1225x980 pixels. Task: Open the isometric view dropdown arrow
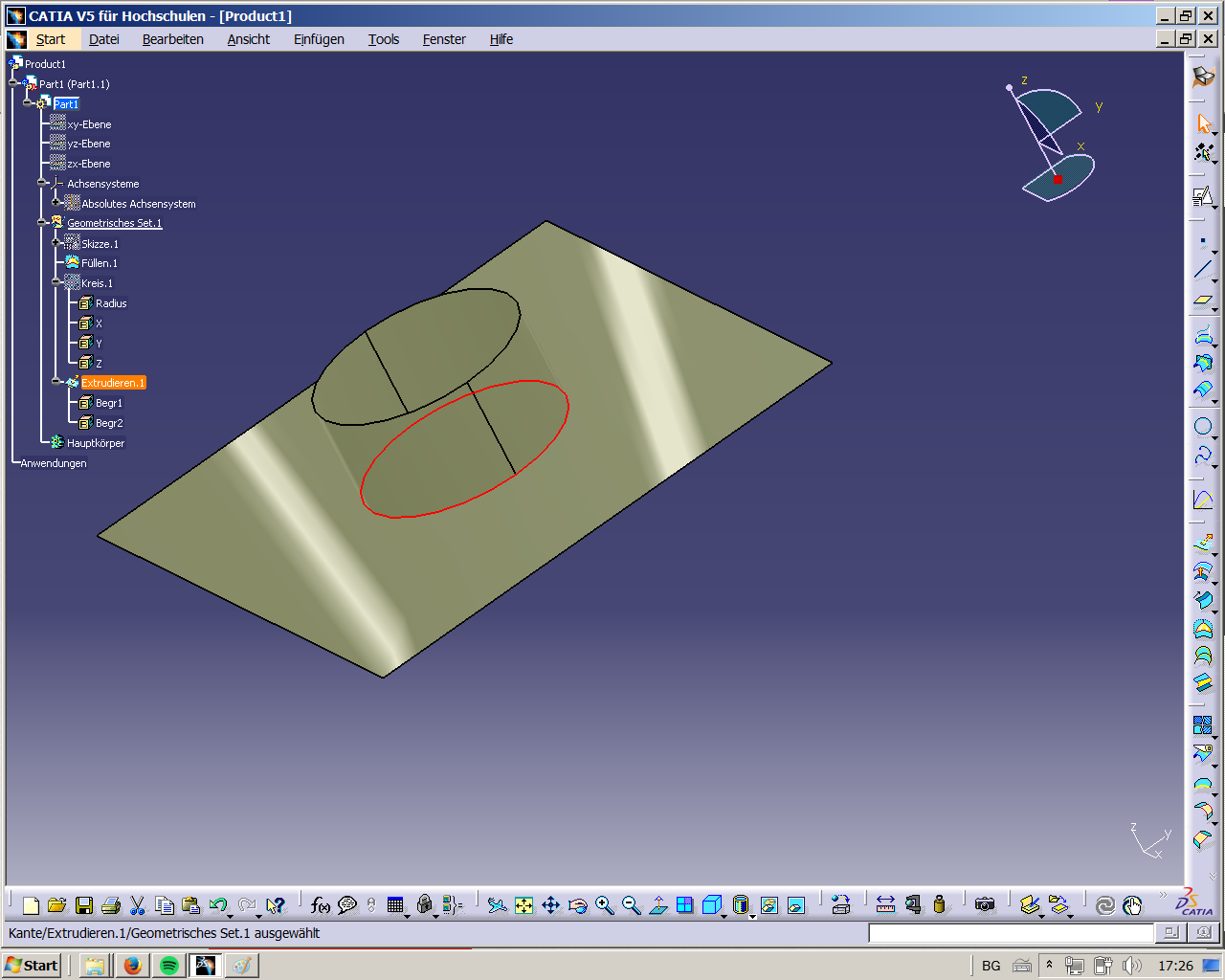click(724, 916)
